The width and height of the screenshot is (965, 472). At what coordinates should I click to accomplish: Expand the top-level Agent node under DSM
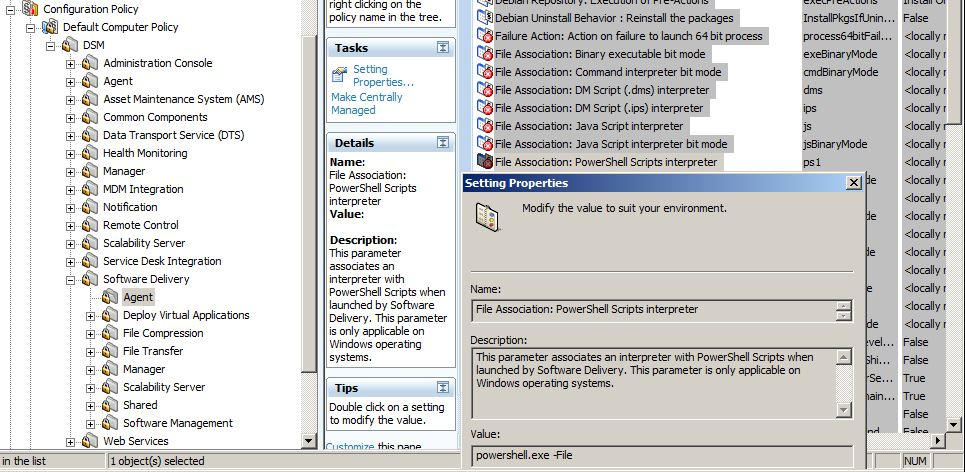(70, 82)
